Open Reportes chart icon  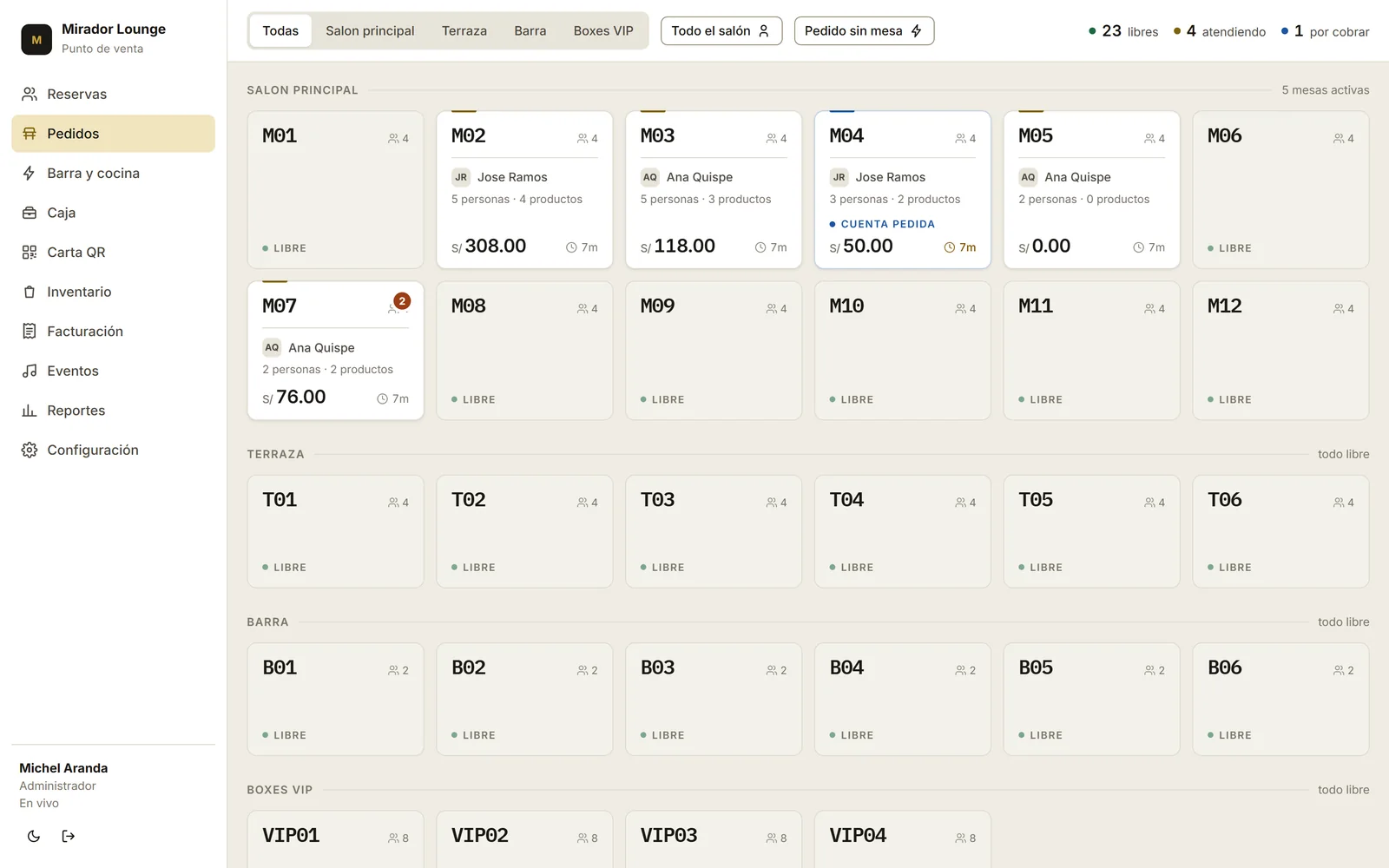[x=30, y=411]
